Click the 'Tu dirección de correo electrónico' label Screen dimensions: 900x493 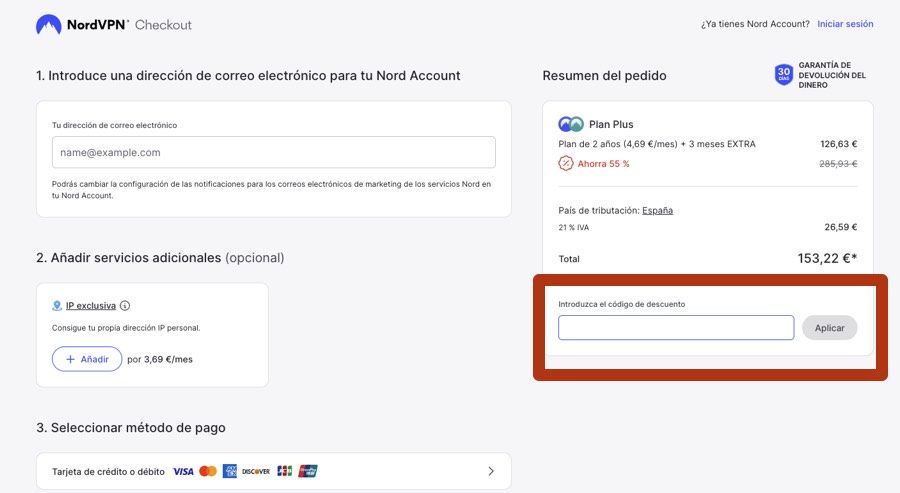point(114,125)
